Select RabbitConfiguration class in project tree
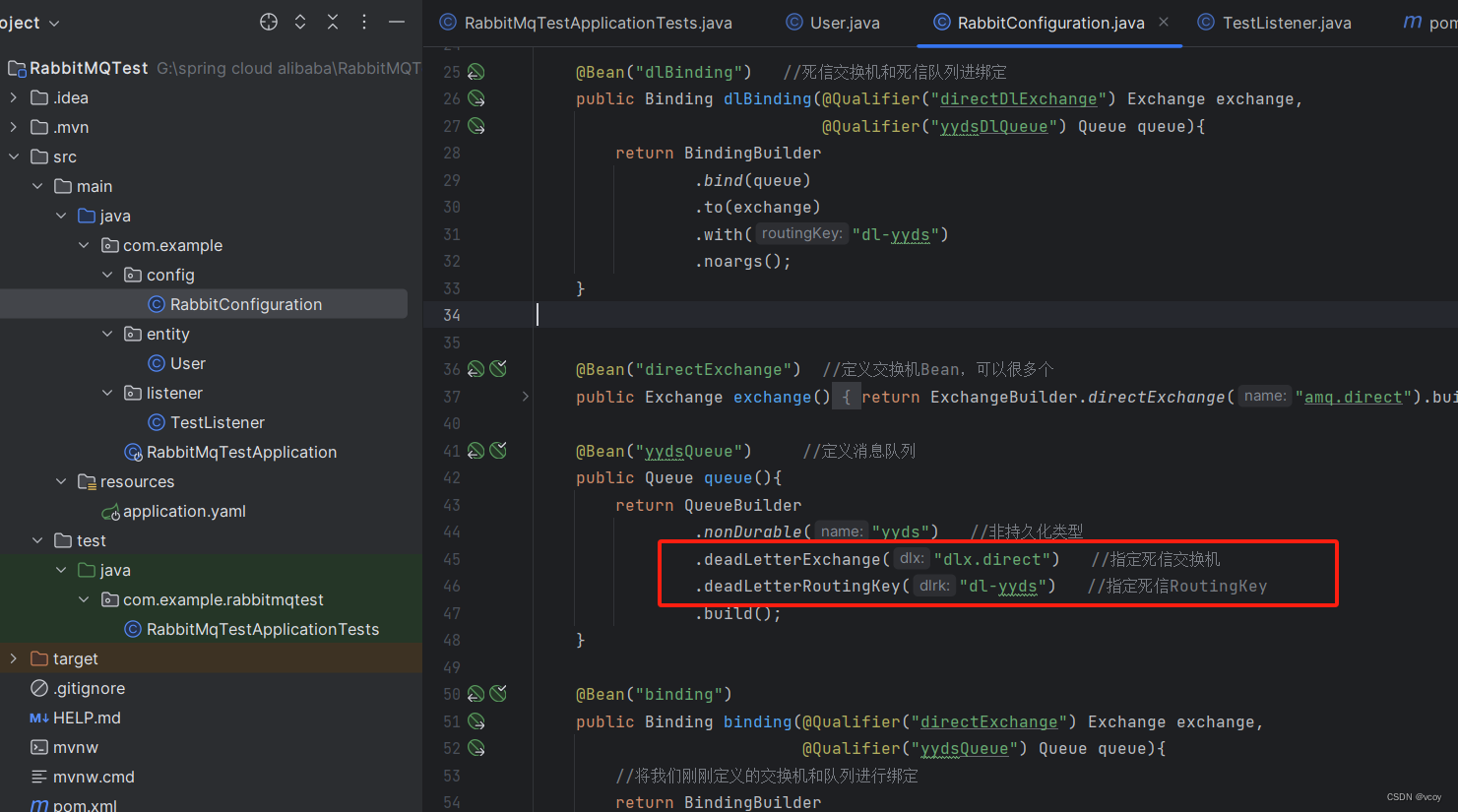 (234, 304)
